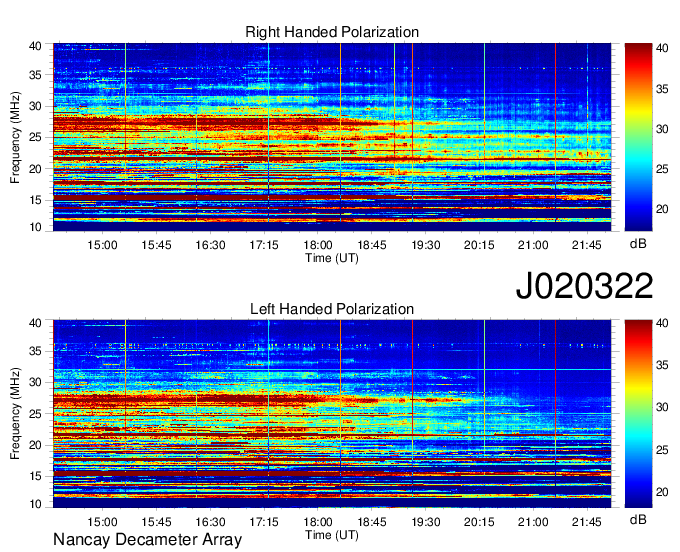Click the 19:30 time tick under the left-handed plot
Image resolution: width=680 pixels, height=552 pixels.
pos(425,522)
